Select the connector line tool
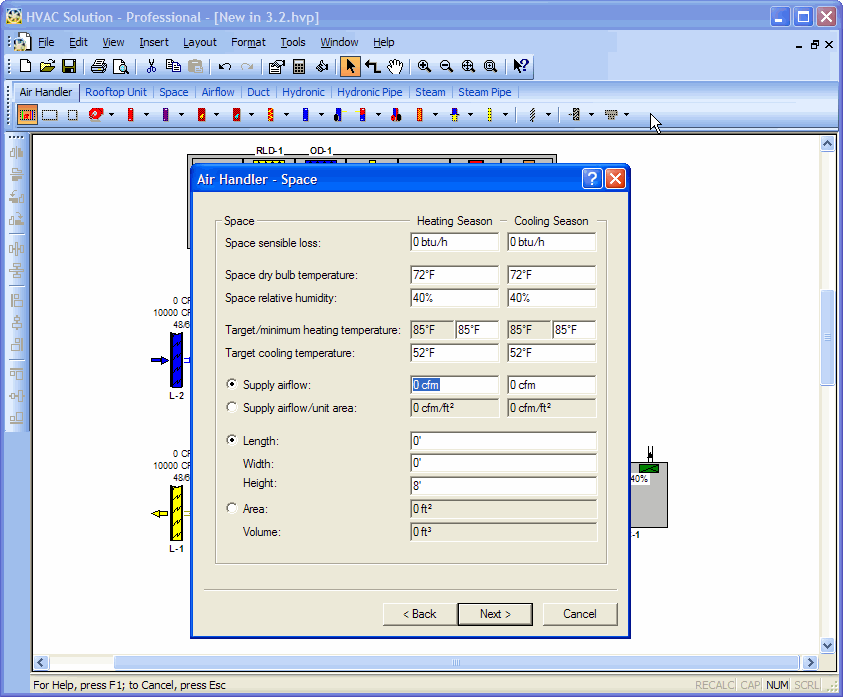 373,66
